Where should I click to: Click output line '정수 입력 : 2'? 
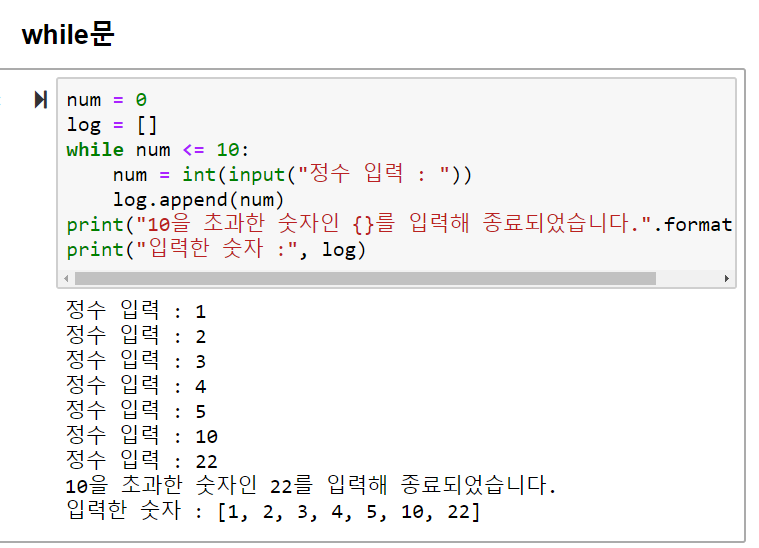coord(136,335)
